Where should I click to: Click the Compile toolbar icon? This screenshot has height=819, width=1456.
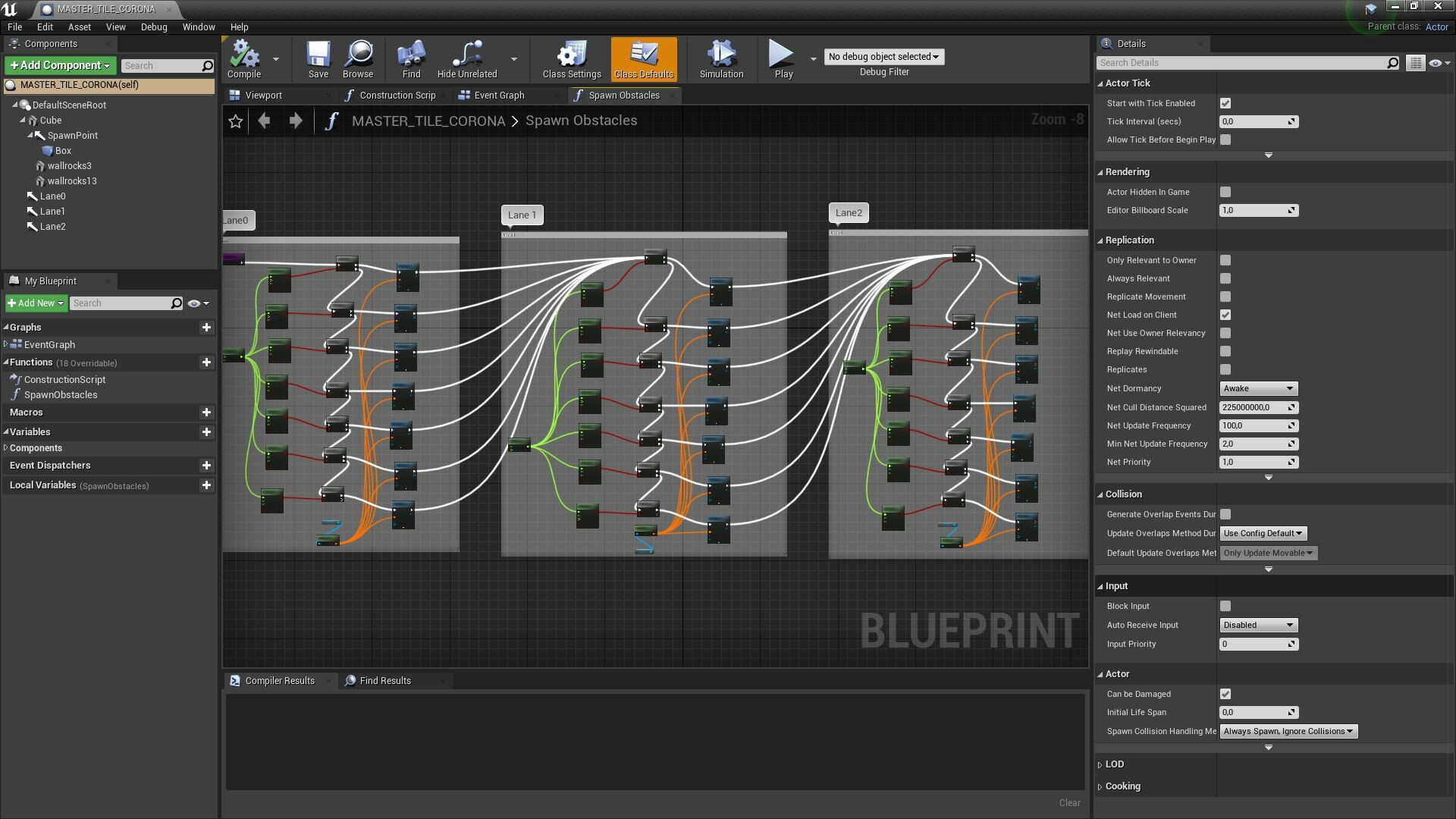coord(244,56)
